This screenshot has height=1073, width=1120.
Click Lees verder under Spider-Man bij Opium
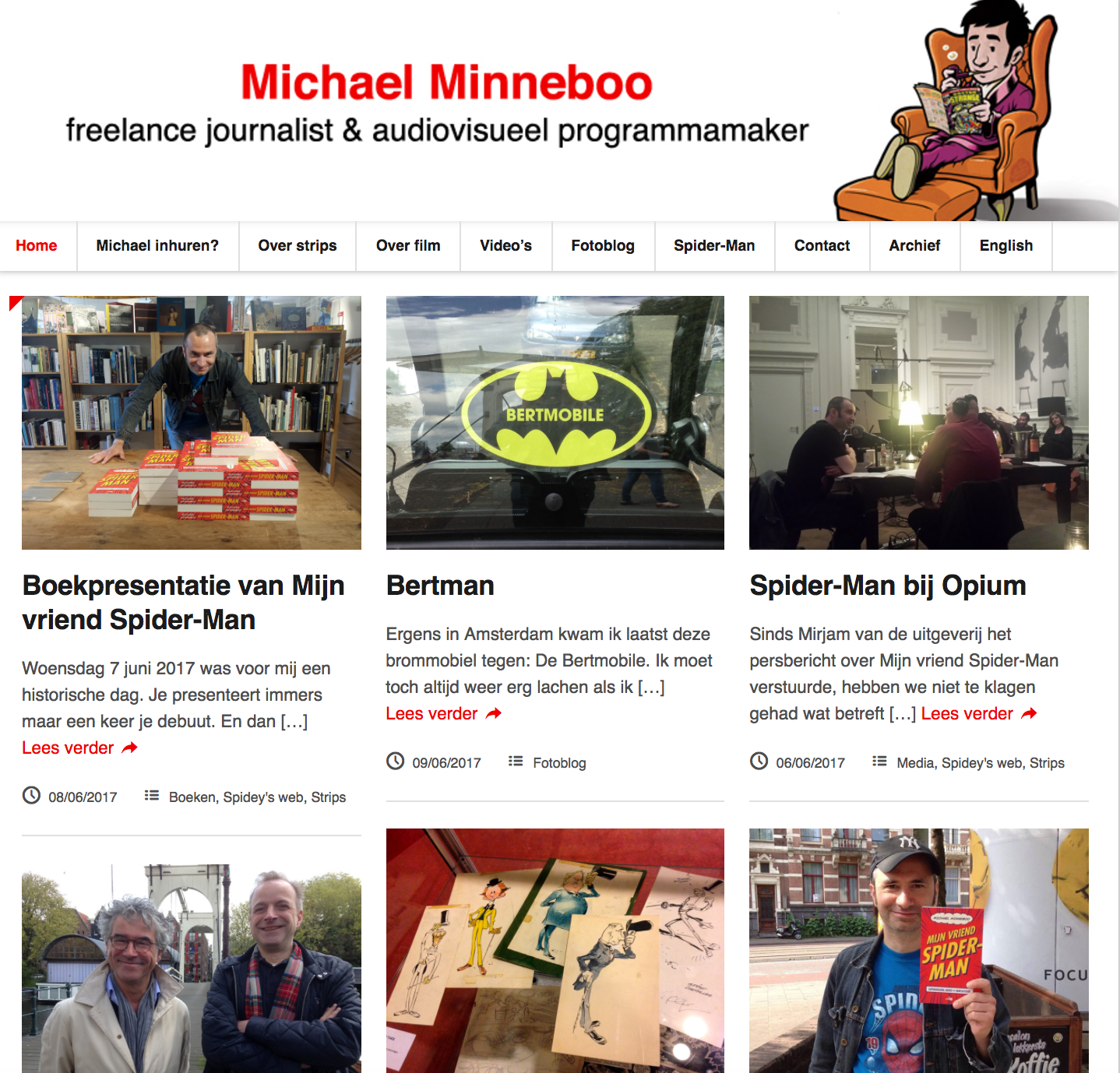(x=967, y=713)
